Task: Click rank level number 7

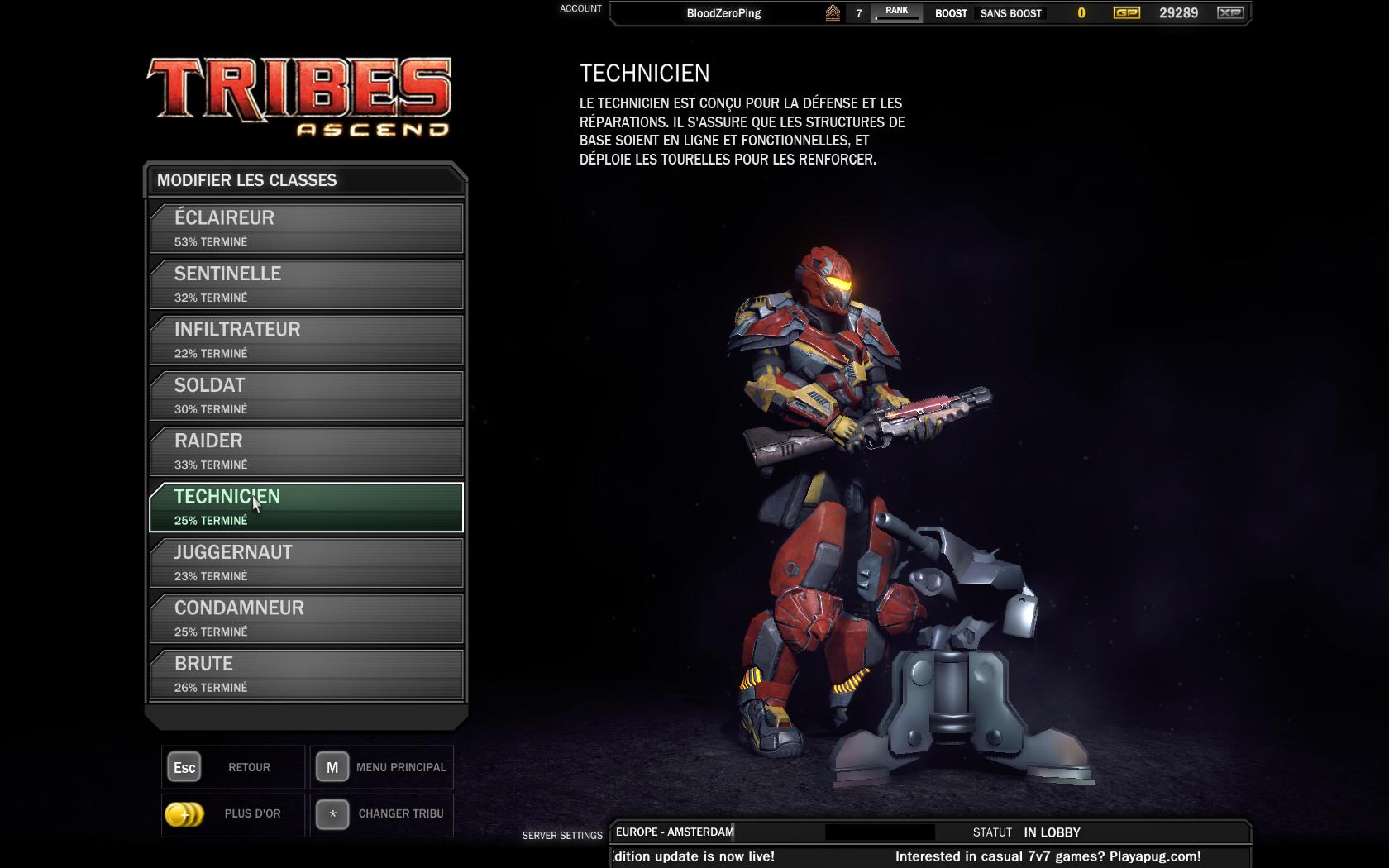Action: pyautogui.click(x=858, y=13)
